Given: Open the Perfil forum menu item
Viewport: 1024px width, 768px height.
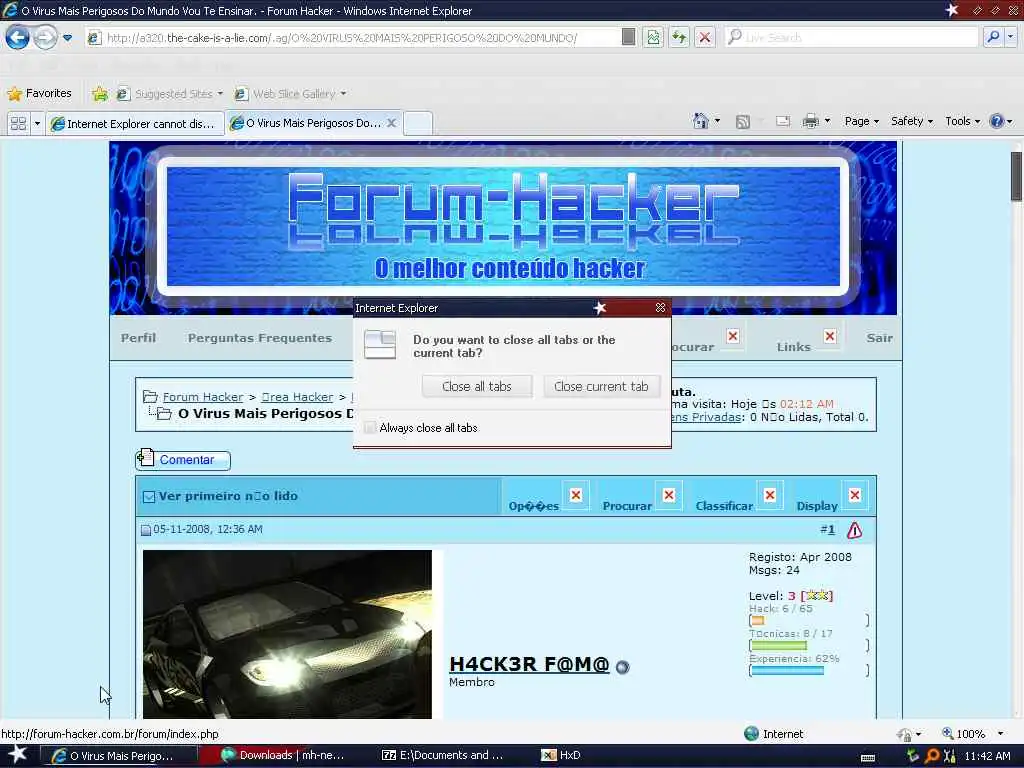Looking at the screenshot, I should [x=138, y=338].
